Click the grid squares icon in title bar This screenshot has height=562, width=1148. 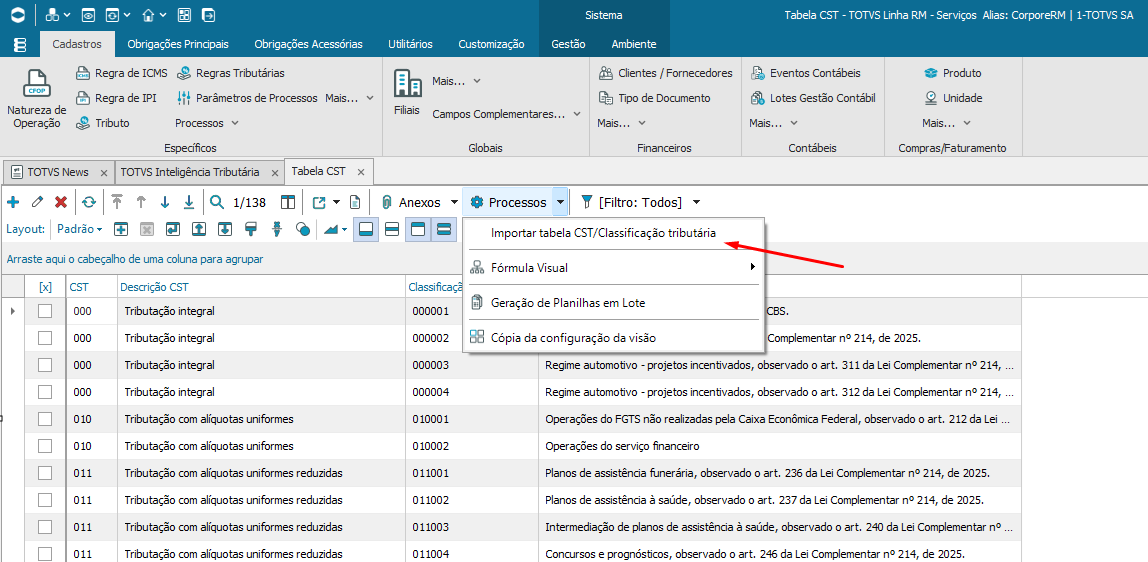pyautogui.click(x=184, y=15)
